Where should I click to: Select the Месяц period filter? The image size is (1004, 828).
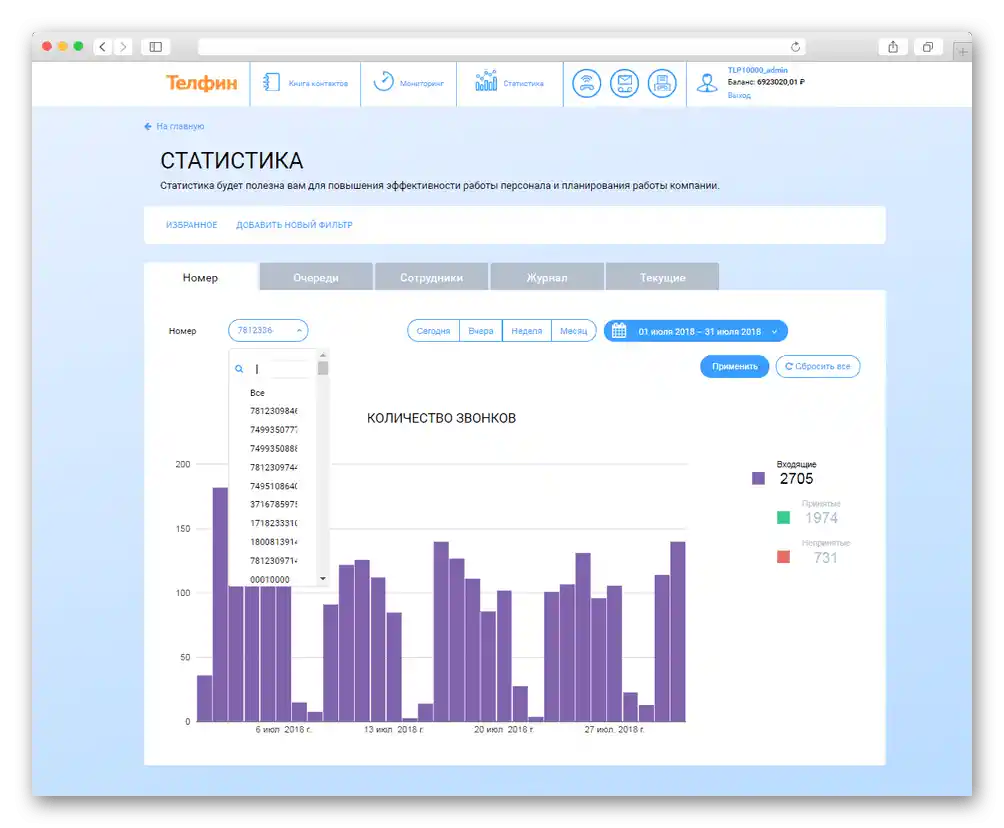click(573, 330)
